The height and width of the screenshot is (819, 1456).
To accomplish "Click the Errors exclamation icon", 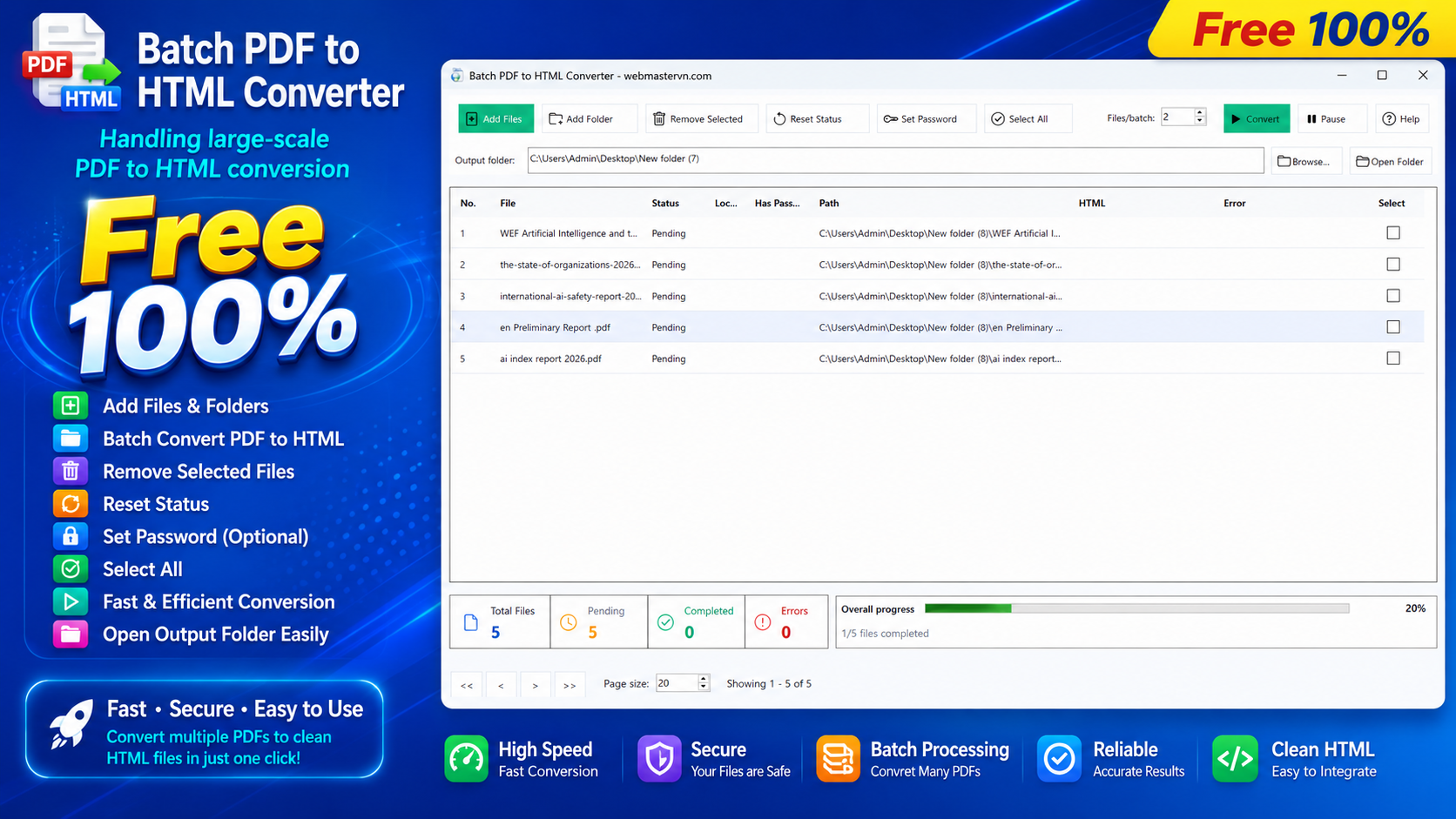I will pos(763,622).
